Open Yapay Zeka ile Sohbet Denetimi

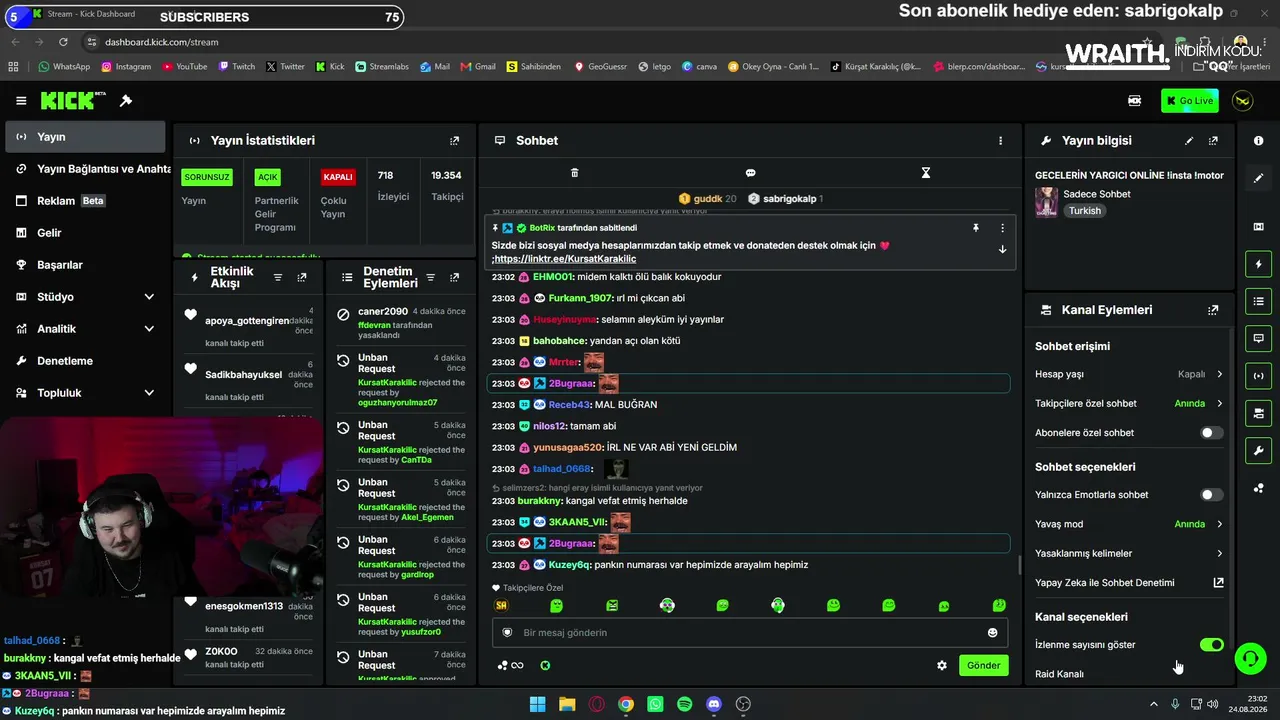coord(1129,583)
